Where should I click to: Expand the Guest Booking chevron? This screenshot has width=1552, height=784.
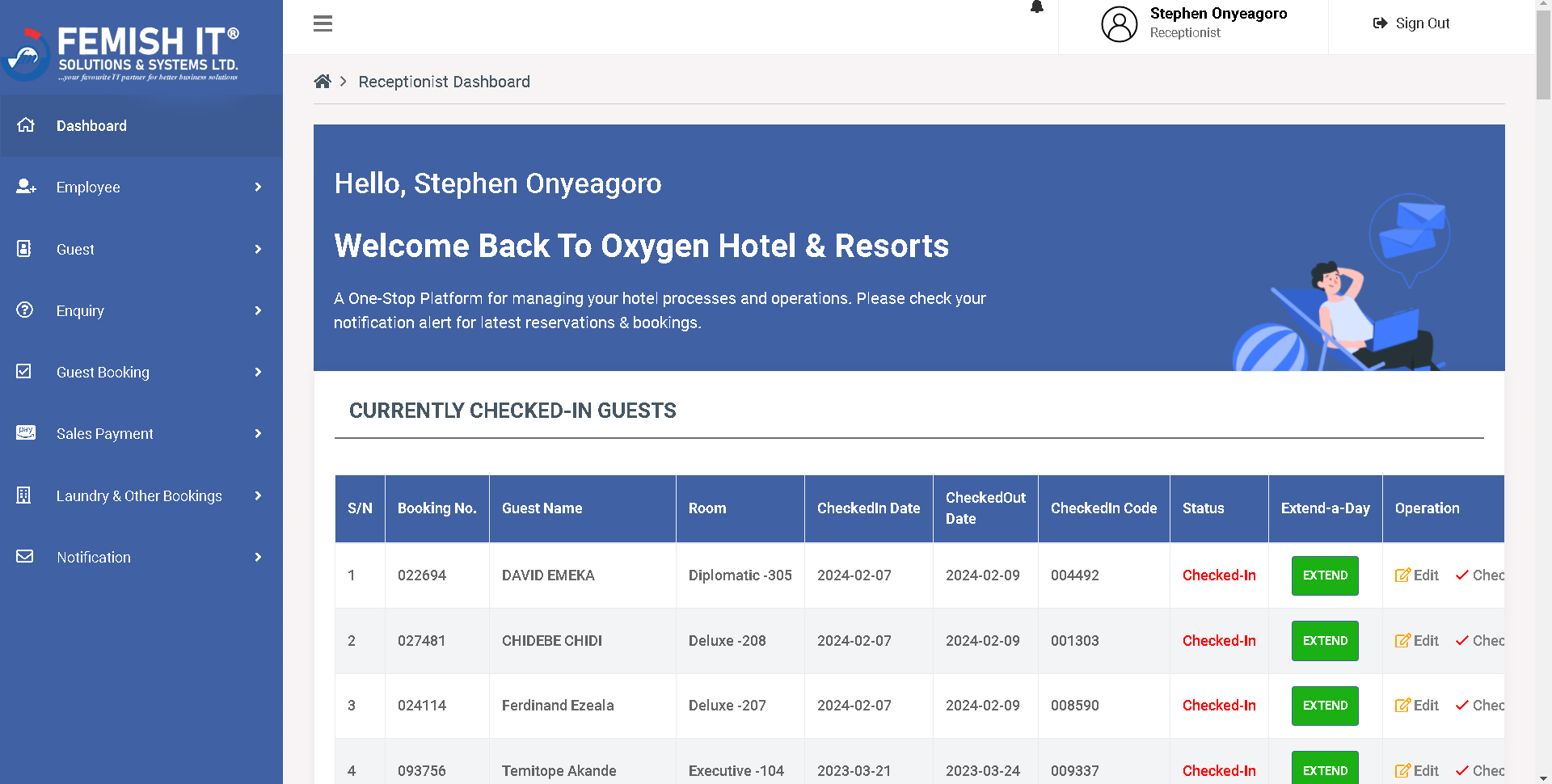259,372
